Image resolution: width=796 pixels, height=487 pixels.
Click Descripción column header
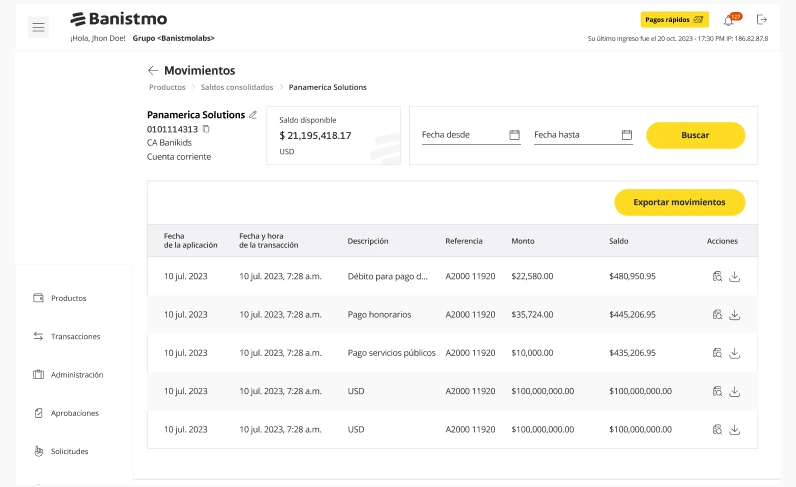(368, 241)
